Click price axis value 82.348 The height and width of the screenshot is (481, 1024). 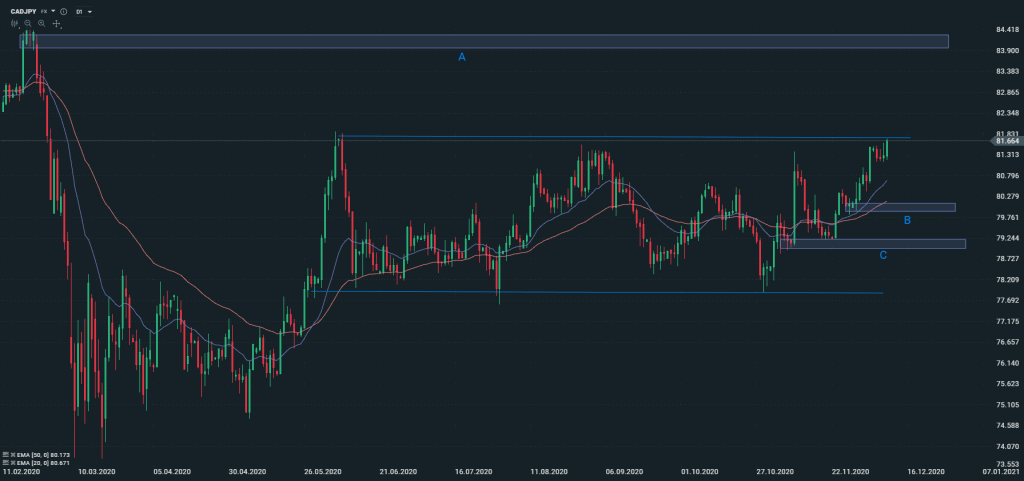pos(1008,113)
